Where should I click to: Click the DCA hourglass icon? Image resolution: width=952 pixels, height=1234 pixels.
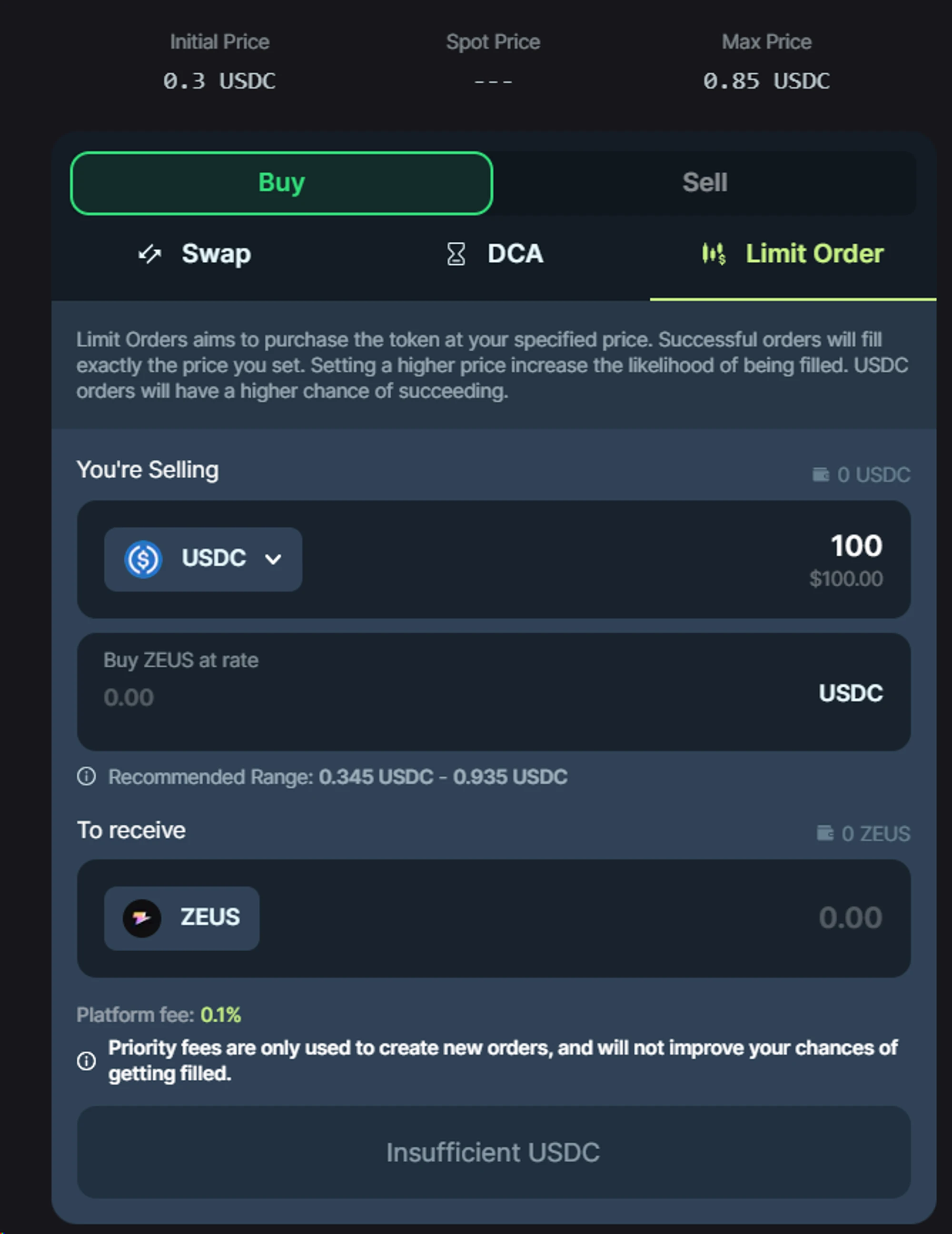click(x=456, y=254)
